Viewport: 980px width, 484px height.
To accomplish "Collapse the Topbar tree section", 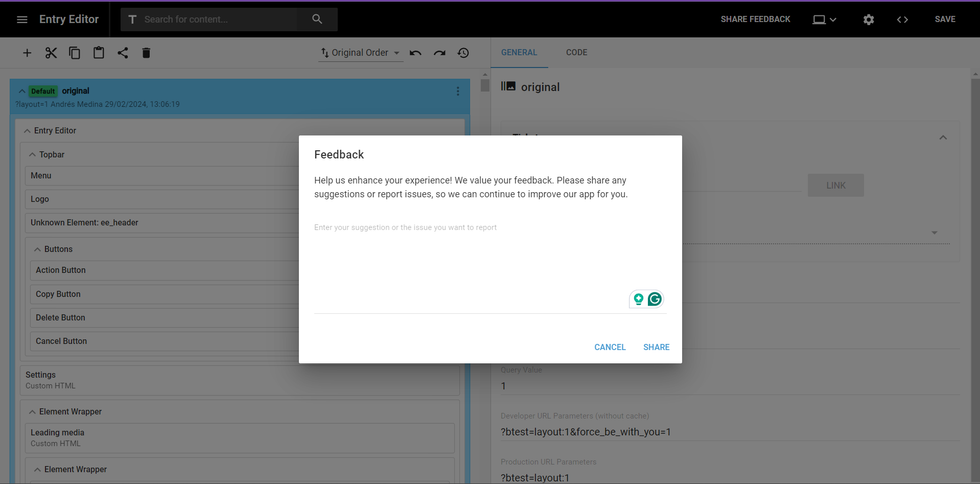I will (32, 155).
